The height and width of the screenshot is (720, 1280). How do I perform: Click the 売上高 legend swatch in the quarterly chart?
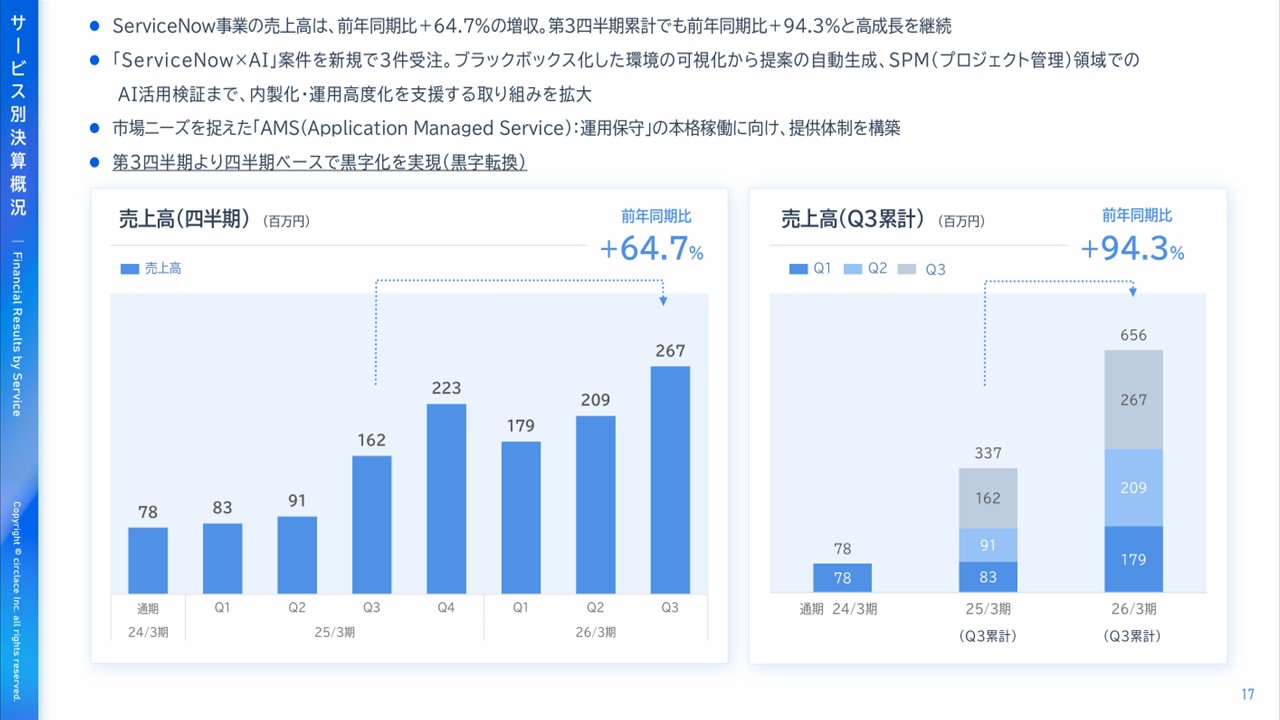coord(129,269)
